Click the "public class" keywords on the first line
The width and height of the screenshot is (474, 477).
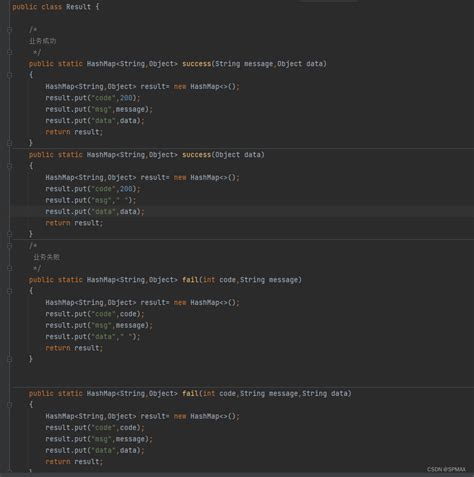click(37, 7)
